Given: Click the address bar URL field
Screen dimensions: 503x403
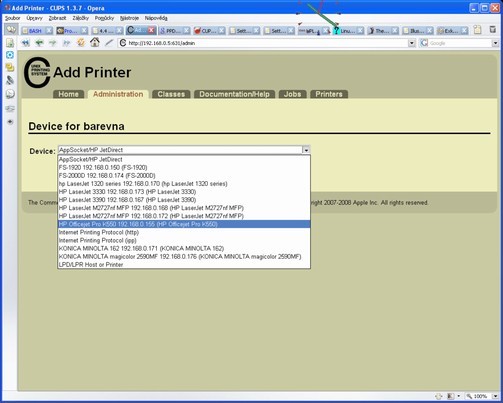Looking at the screenshot, I should click(267, 43).
